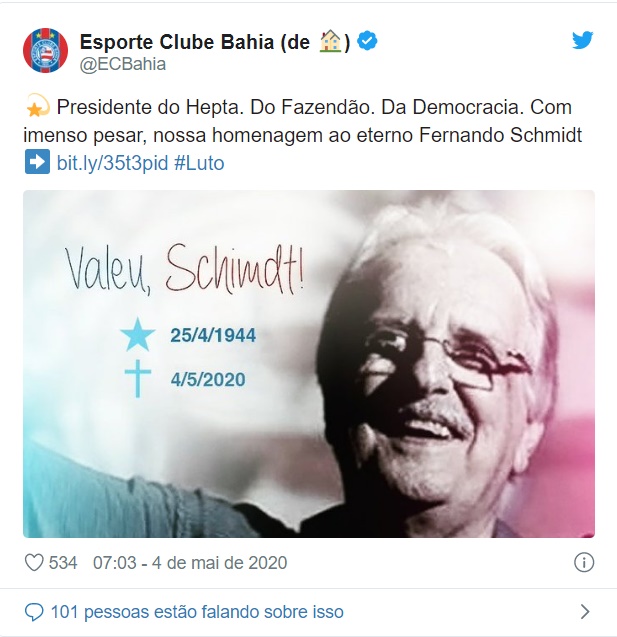Click the blue verified badge

pyautogui.click(x=367, y=41)
